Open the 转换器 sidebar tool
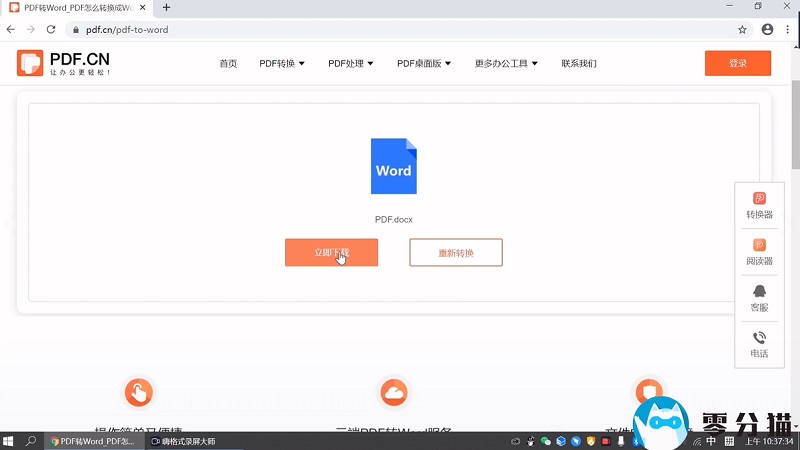 pyautogui.click(x=759, y=205)
